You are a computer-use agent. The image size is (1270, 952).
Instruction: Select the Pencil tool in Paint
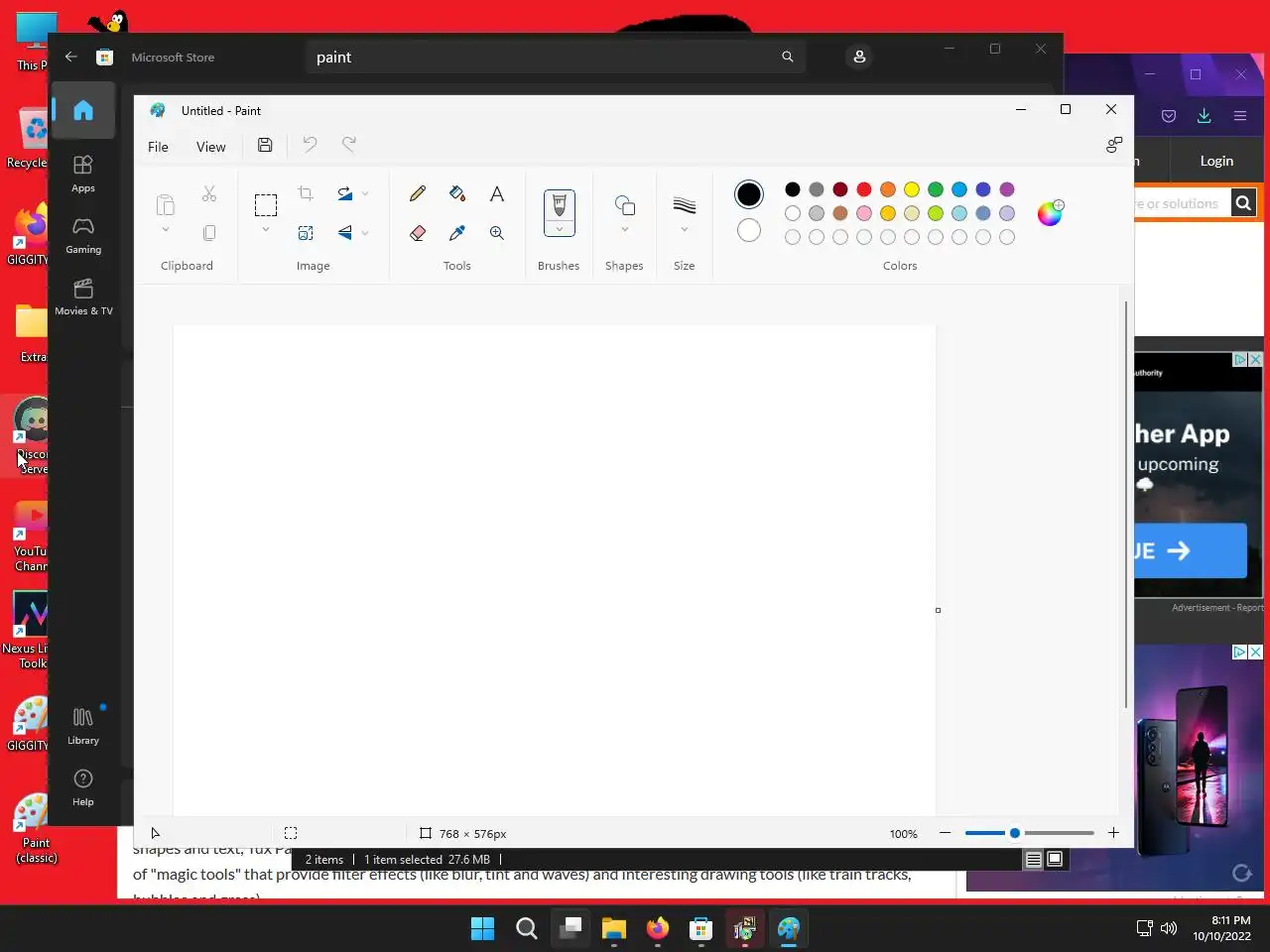418,193
